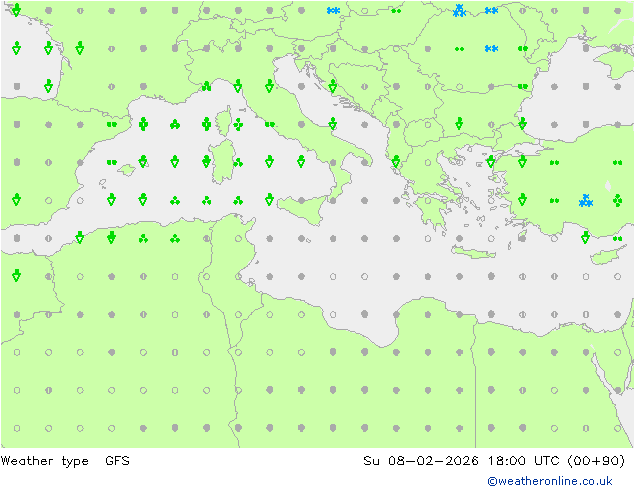Click the '18:00 UTC' time label
The height and width of the screenshot is (490, 634).
523,460
